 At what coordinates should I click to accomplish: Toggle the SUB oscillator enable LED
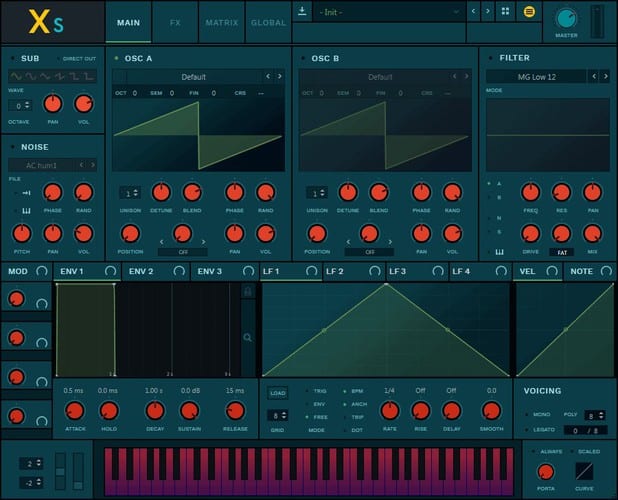pyautogui.click(x=13, y=58)
